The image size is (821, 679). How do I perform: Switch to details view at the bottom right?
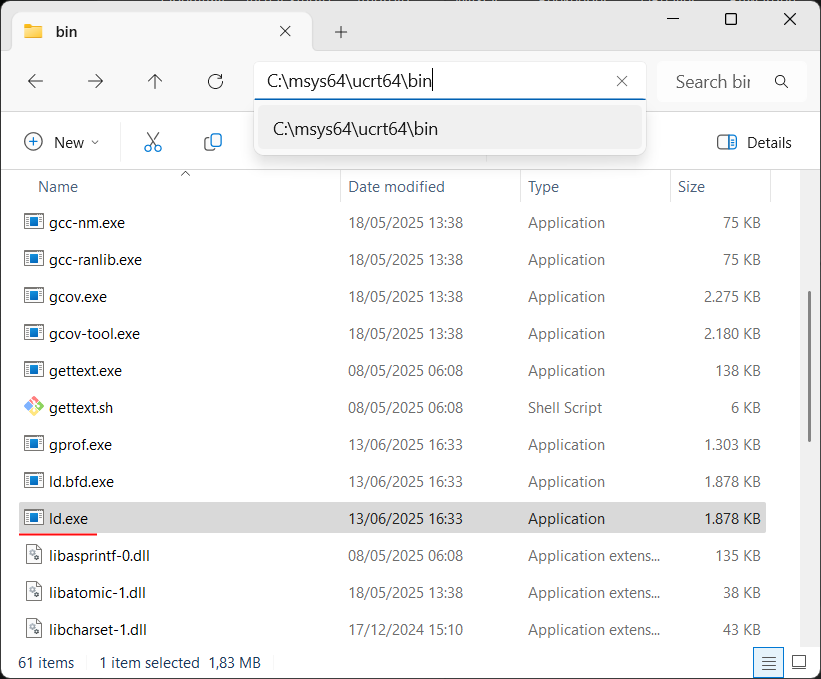click(x=767, y=662)
